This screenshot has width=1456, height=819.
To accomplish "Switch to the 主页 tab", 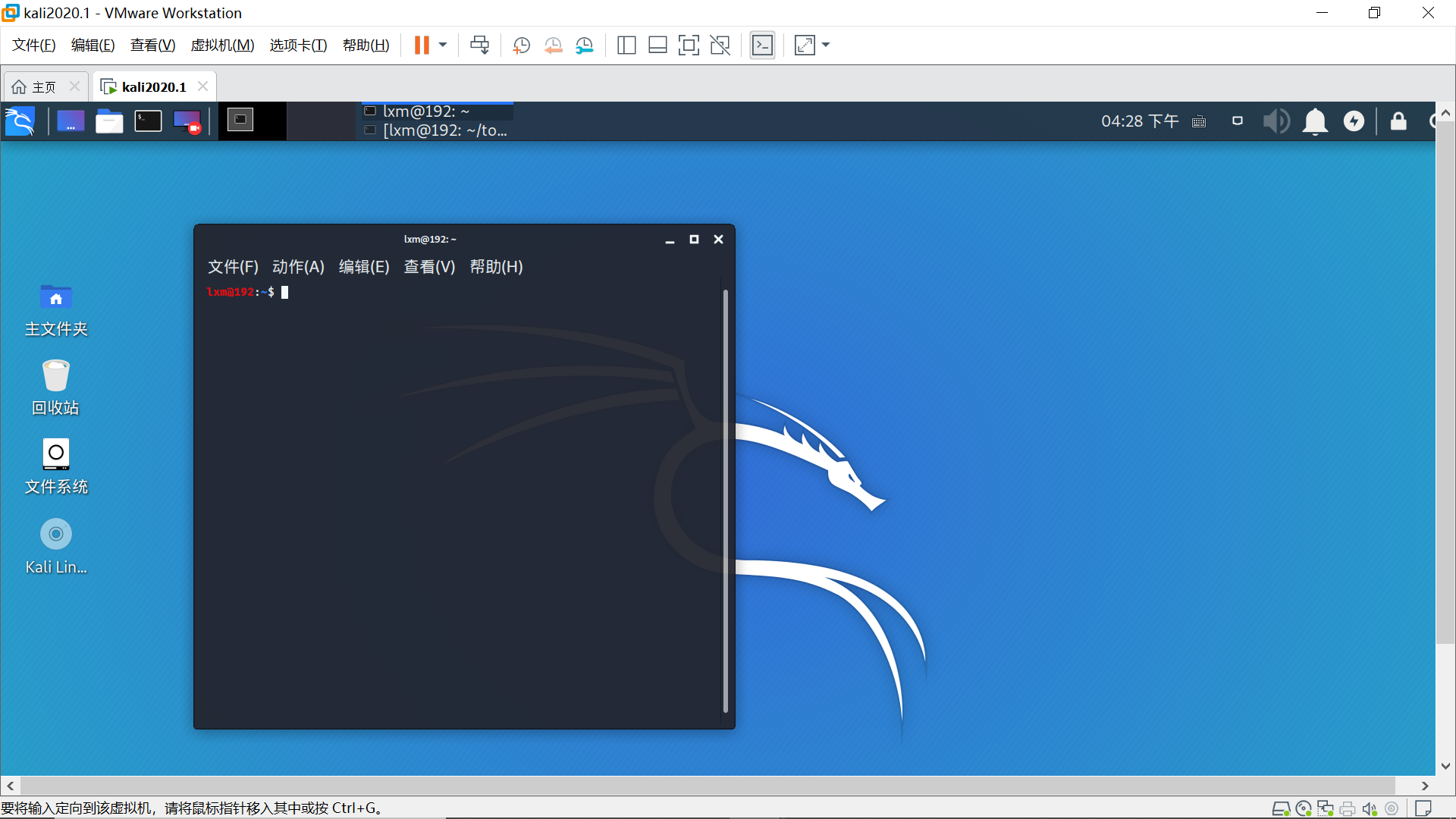I will [44, 87].
